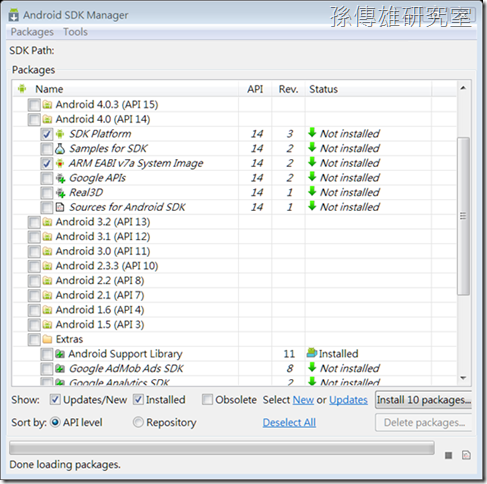Select the Android 2.2 (API 8) row text
487x484 pixels.
tap(100, 281)
